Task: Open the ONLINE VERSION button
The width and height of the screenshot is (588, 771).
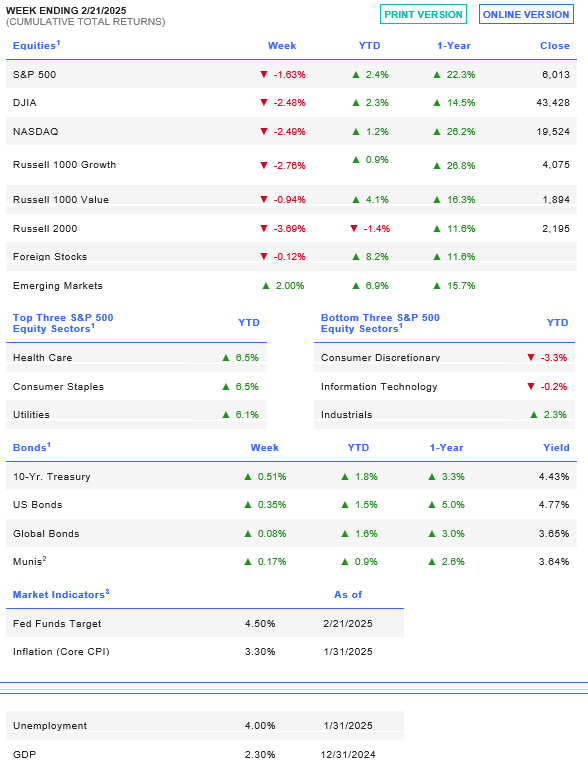Action: (x=526, y=14)
